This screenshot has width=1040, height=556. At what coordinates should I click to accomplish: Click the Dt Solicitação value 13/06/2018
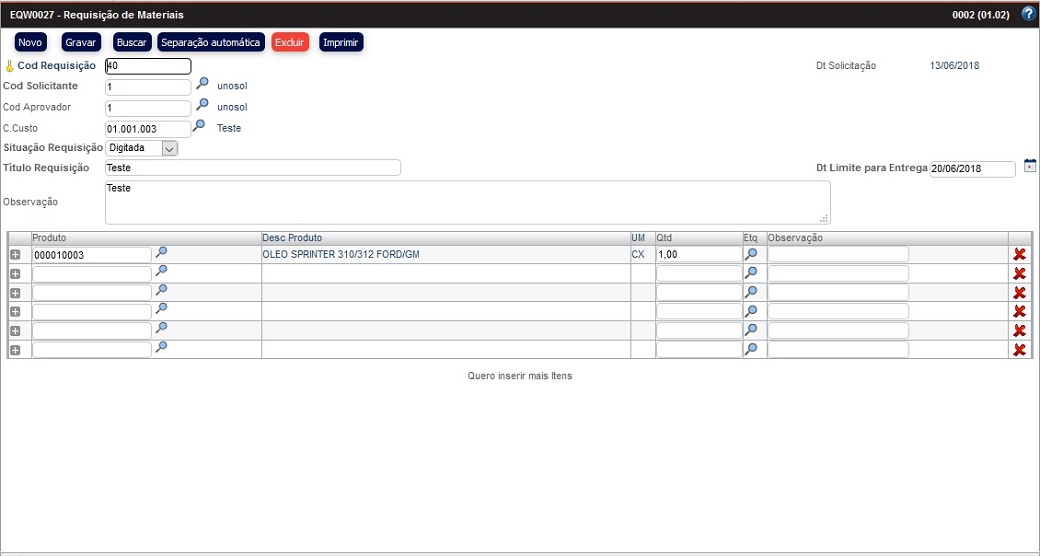(x=954, y=66)
